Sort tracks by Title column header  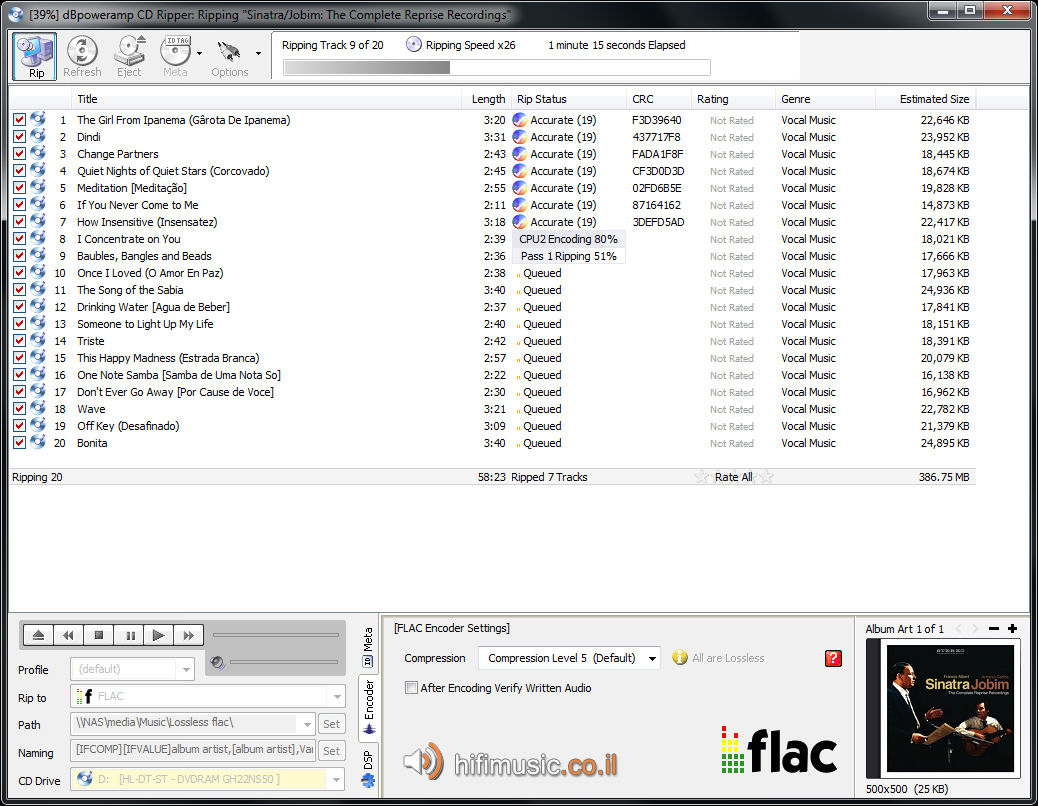(x=266, y=99)
